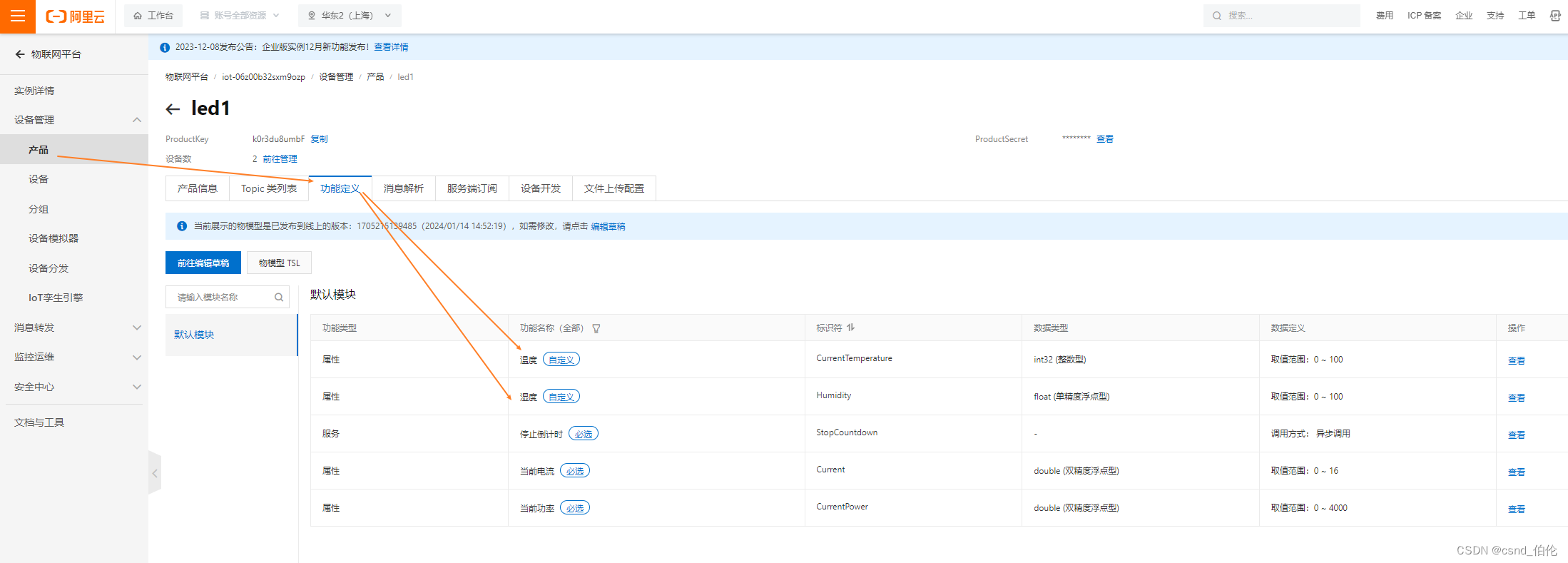Switch to the 文件上传配置 tab

(x=614, y=188)
